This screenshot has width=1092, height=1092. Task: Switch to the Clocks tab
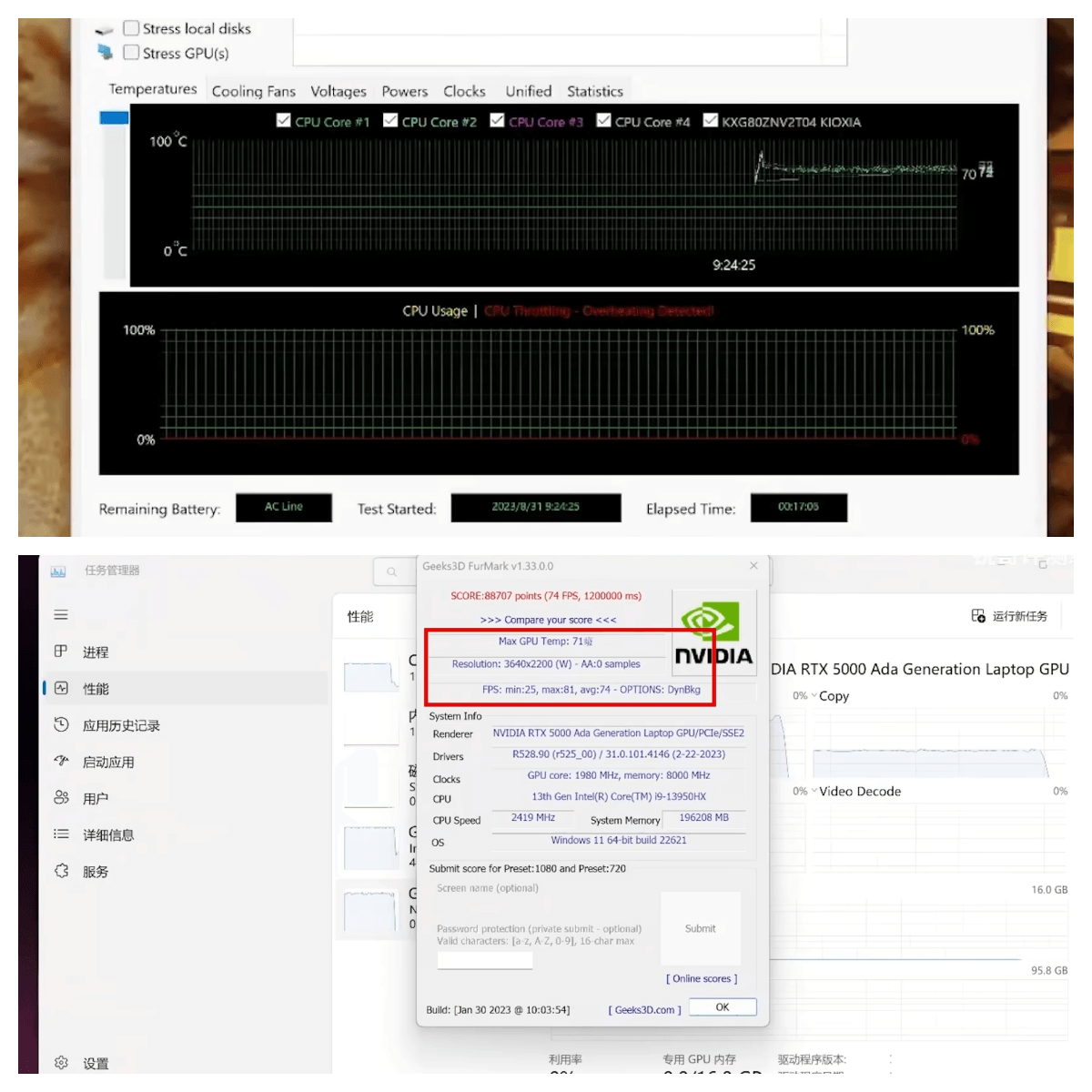(464, 91)
